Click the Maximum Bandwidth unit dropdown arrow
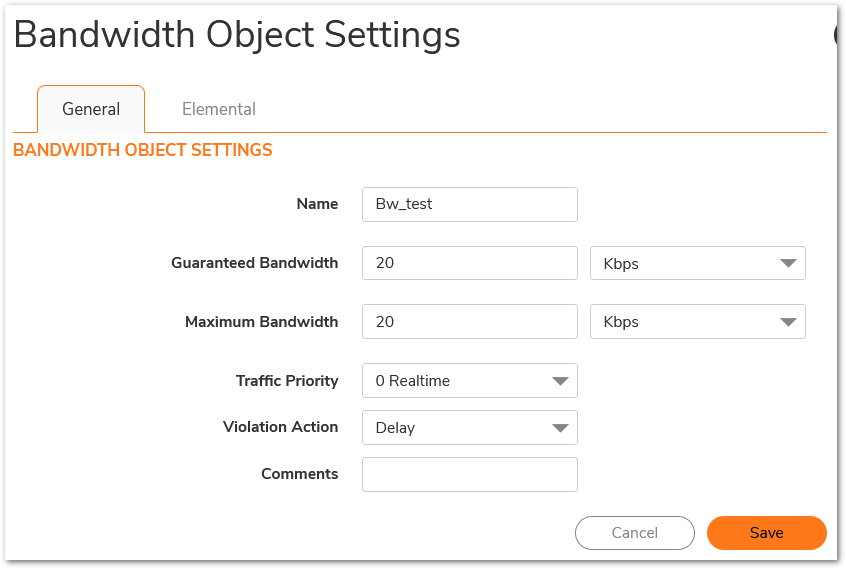The image size is (846, 569). tap(788, 322)
